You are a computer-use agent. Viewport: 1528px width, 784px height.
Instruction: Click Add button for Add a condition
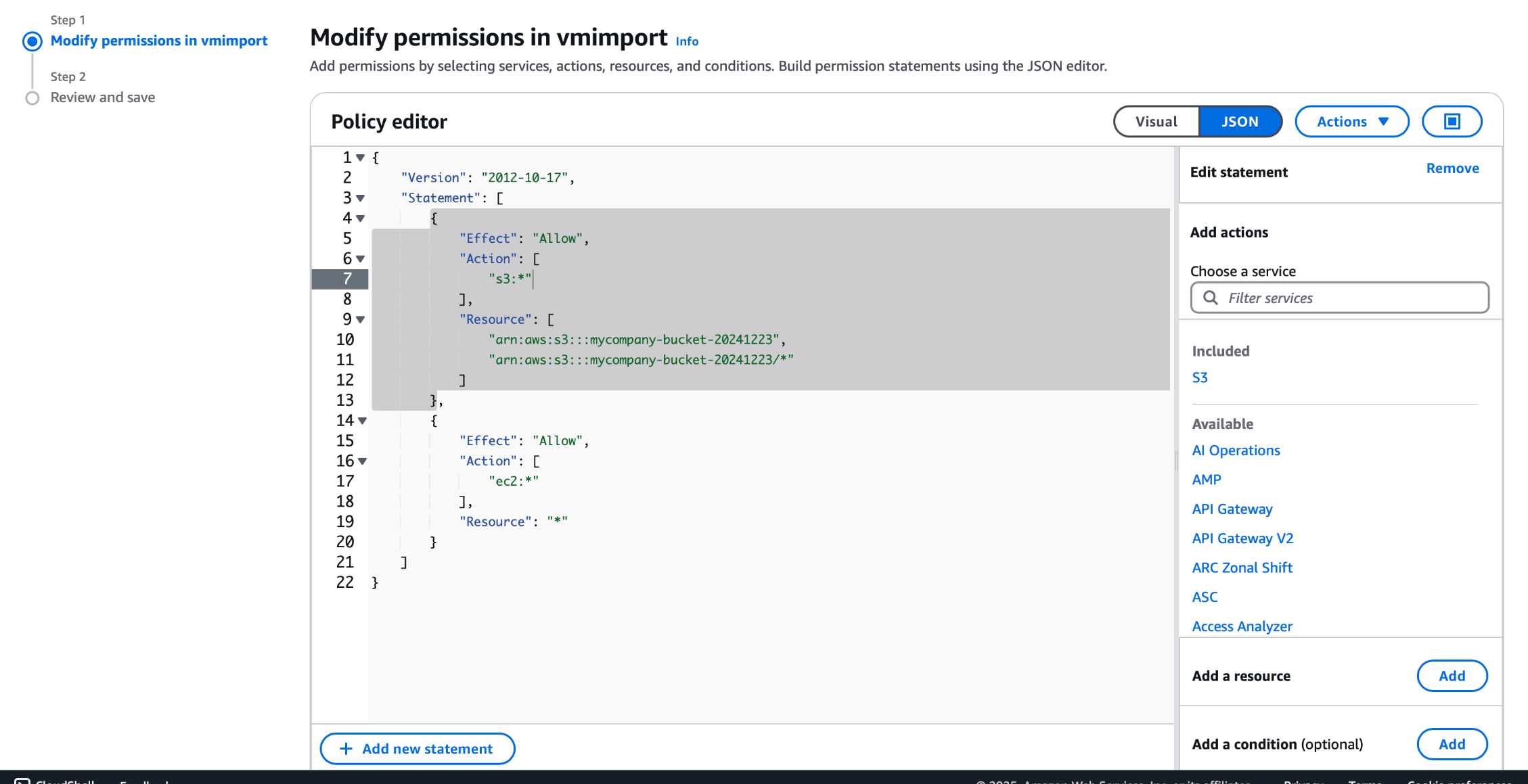pyautogui.click(x=1452, y=744)
